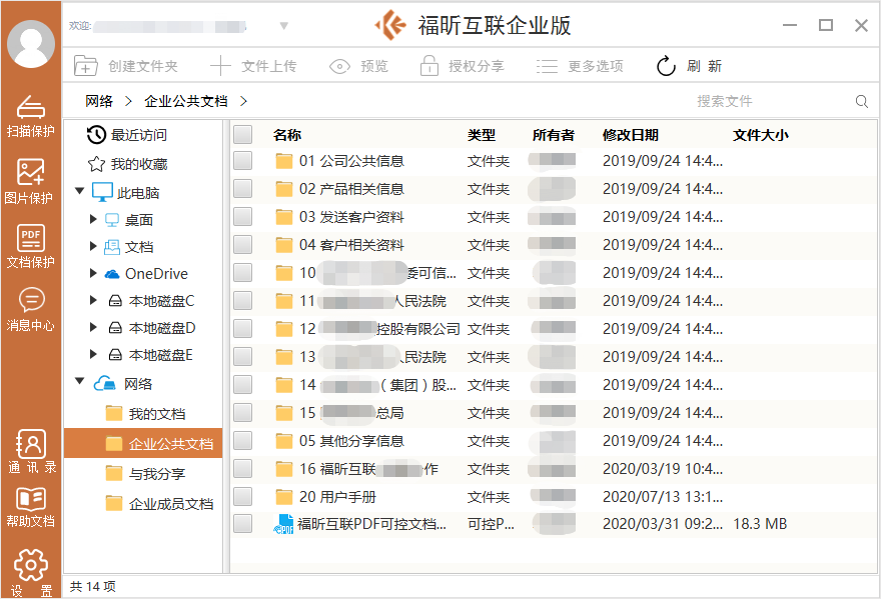The image size is (881, 599).
Task: Open 扫描保护 scan protection in sidebar
Action: 30,116
